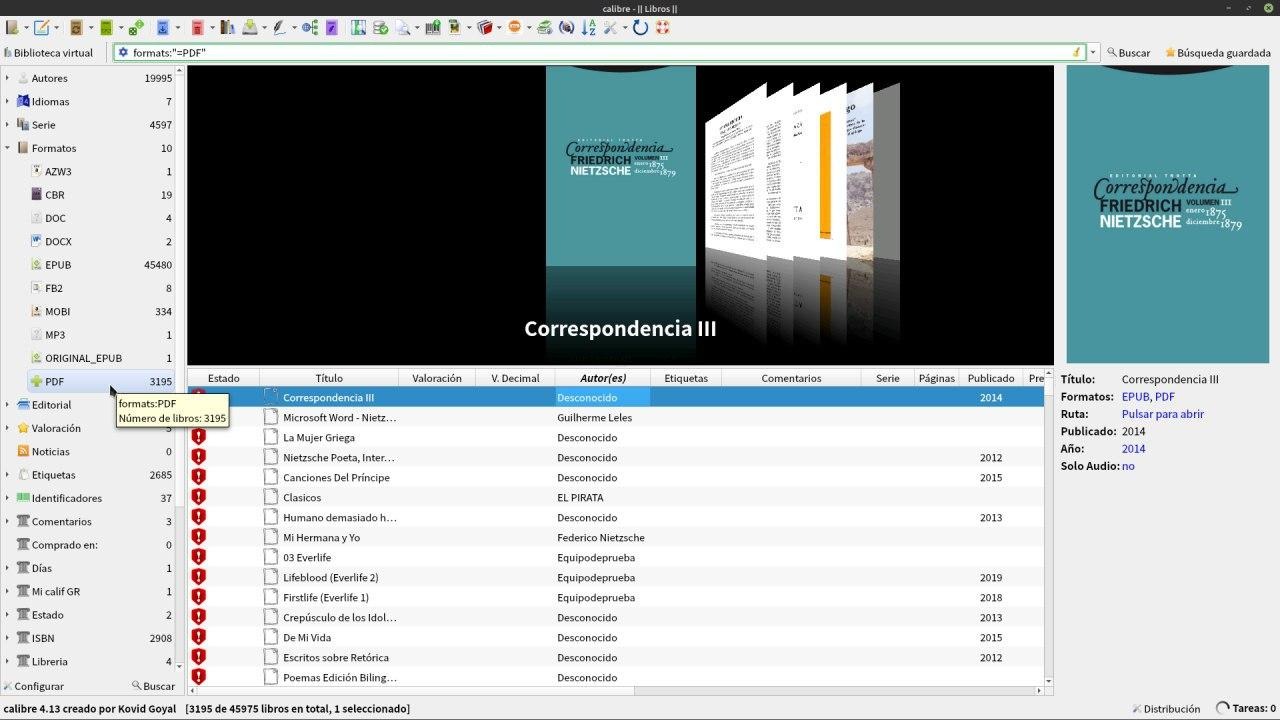Click the red status icon beside La Mujer Griega
The height and width of the screenshot is (720, 1280).
point(198,437)
